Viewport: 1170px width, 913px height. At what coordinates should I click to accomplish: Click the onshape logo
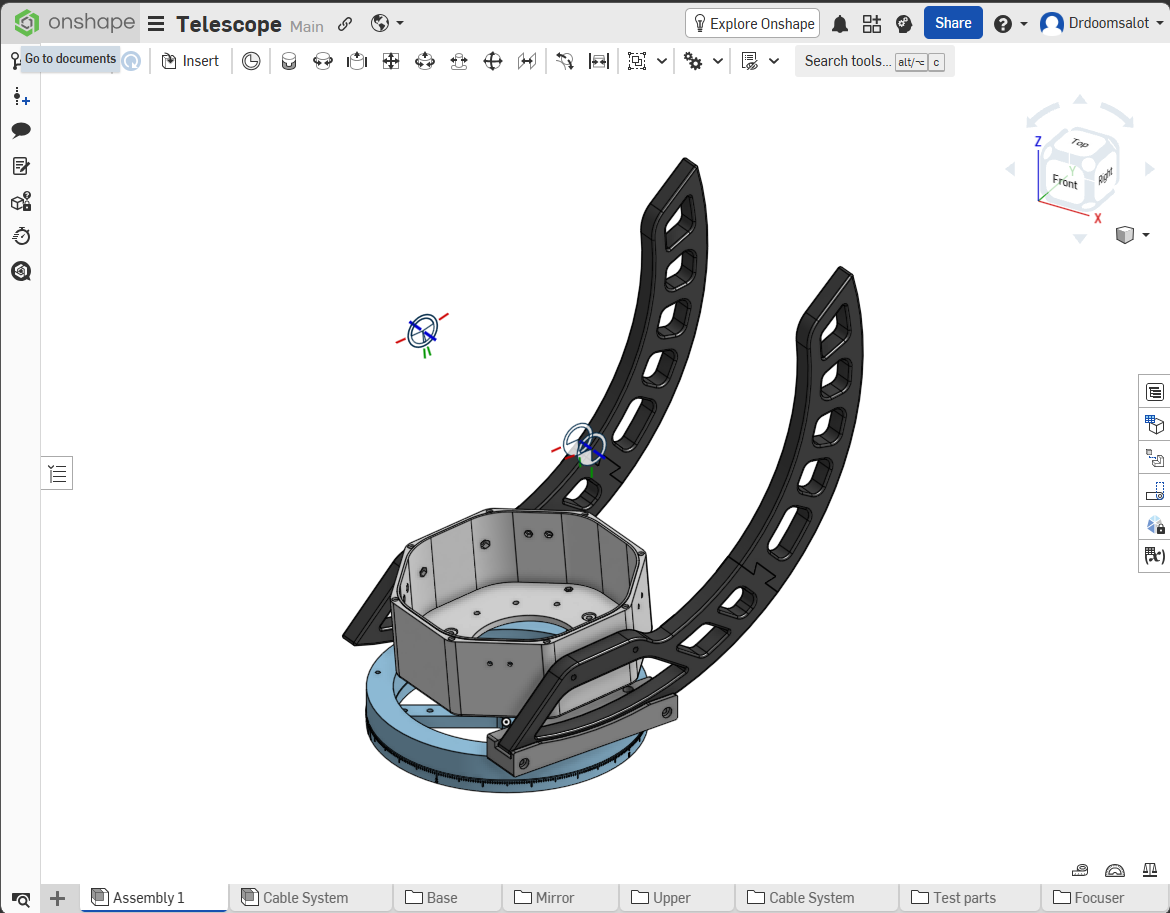(75, 22)
